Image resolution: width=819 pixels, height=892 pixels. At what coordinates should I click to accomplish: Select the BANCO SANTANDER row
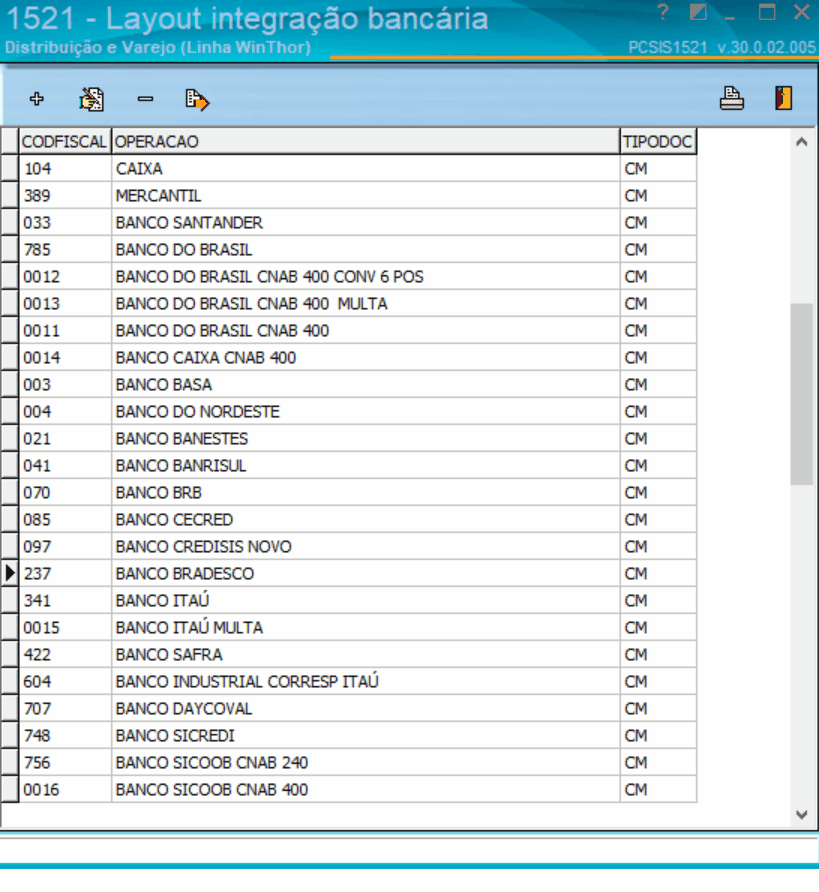click(348, 222)
